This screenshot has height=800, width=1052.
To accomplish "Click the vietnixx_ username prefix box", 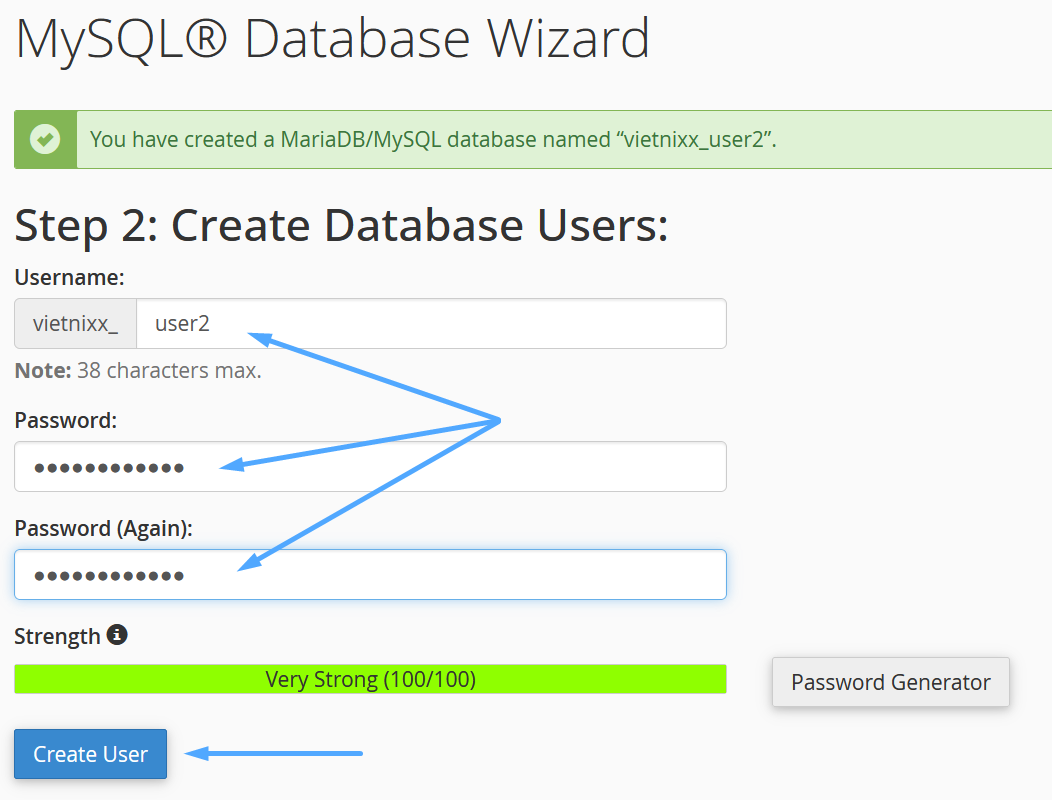I will click(x=75, y=324).
